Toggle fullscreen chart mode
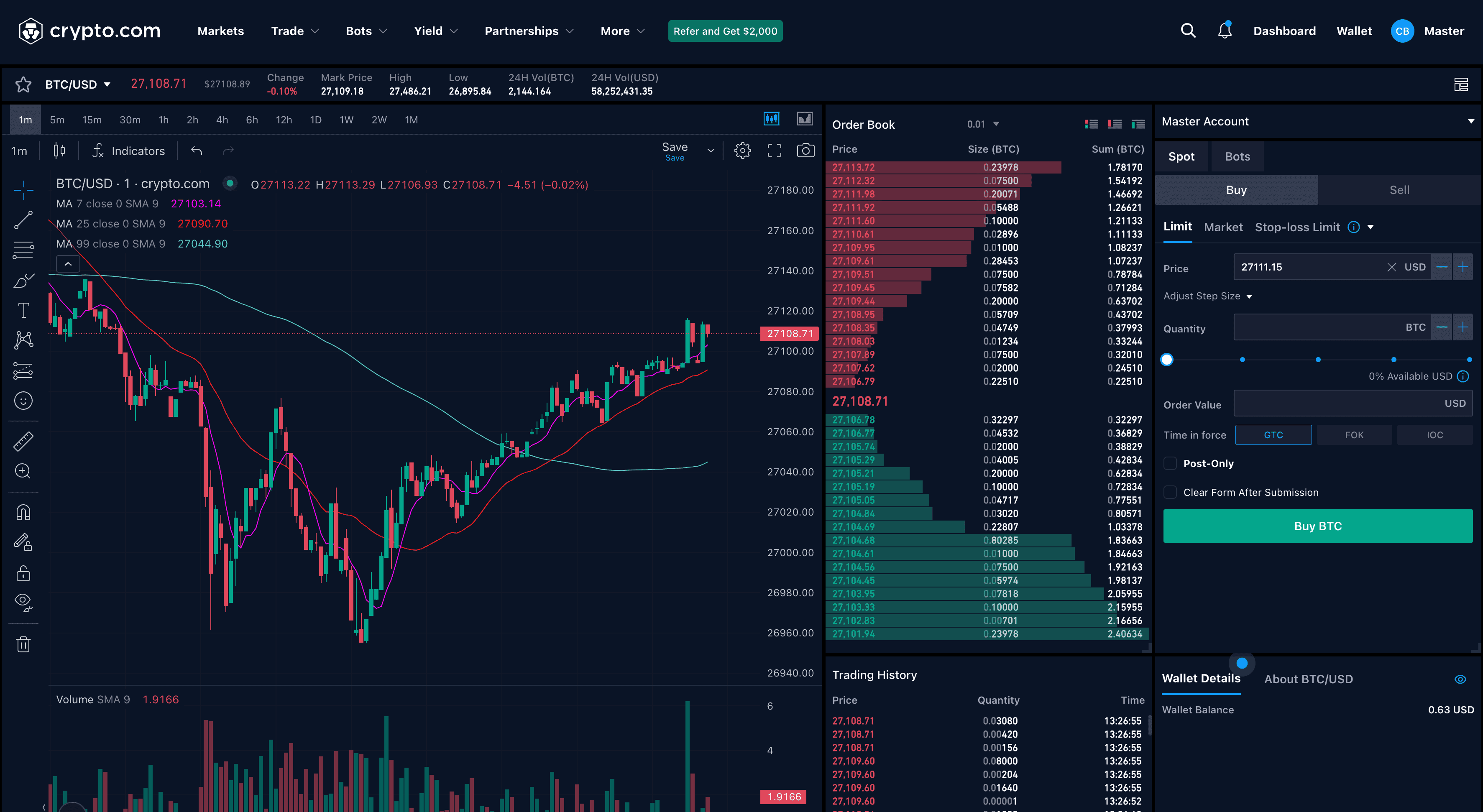This screenshot has height=812, width=1483. tap(774, 151)
